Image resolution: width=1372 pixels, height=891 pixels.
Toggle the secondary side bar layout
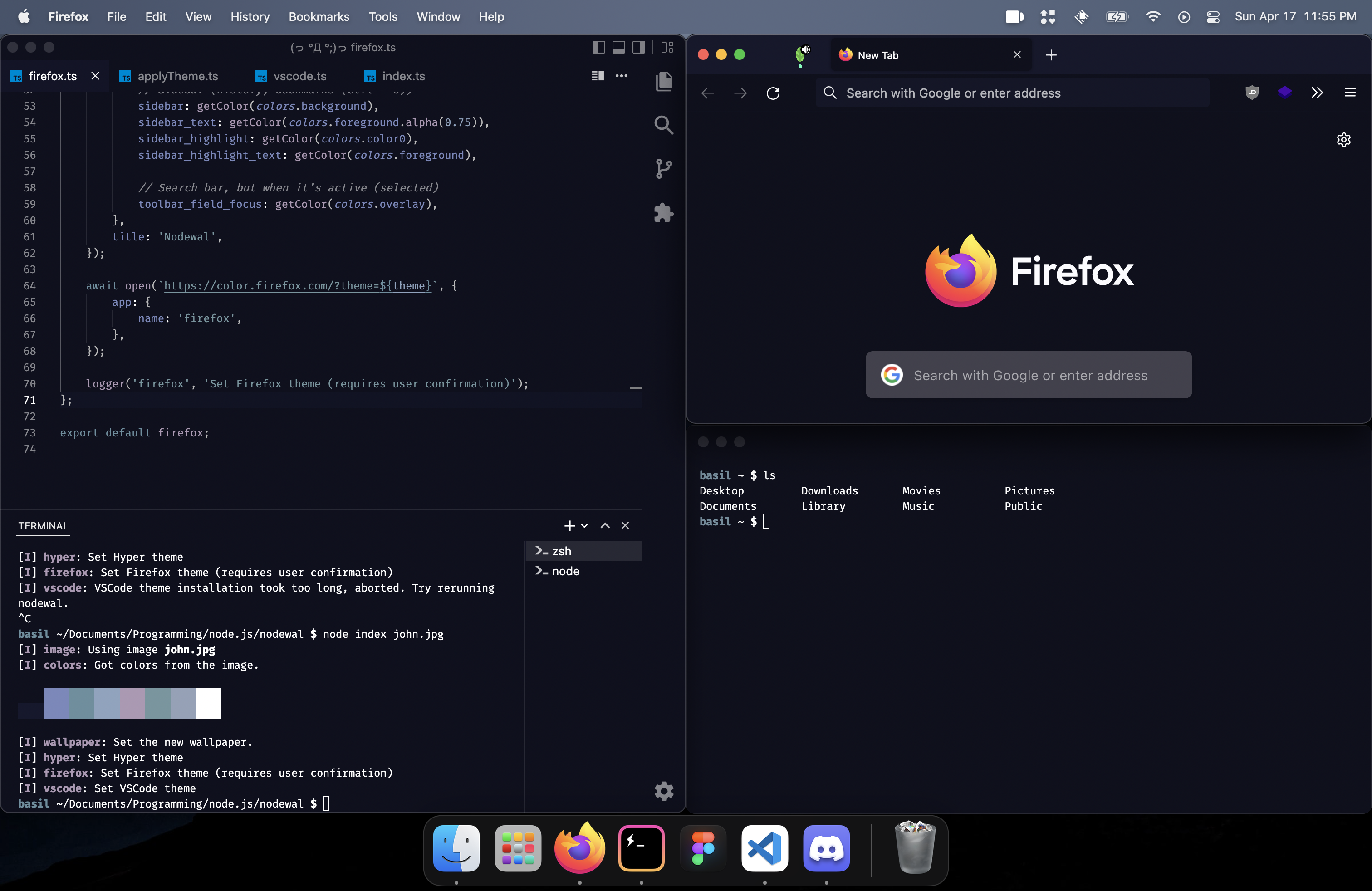tap(639, 47)
